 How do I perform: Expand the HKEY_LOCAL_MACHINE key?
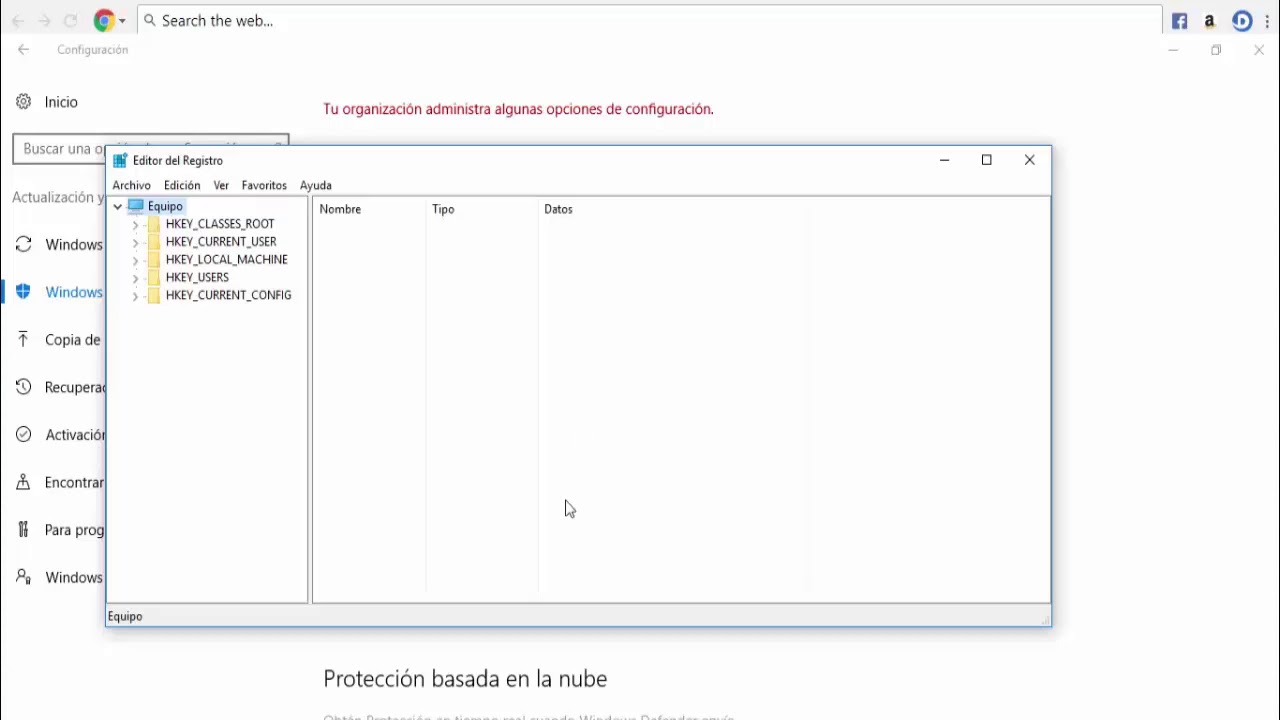pyautogui.click(x=135, y=260)
